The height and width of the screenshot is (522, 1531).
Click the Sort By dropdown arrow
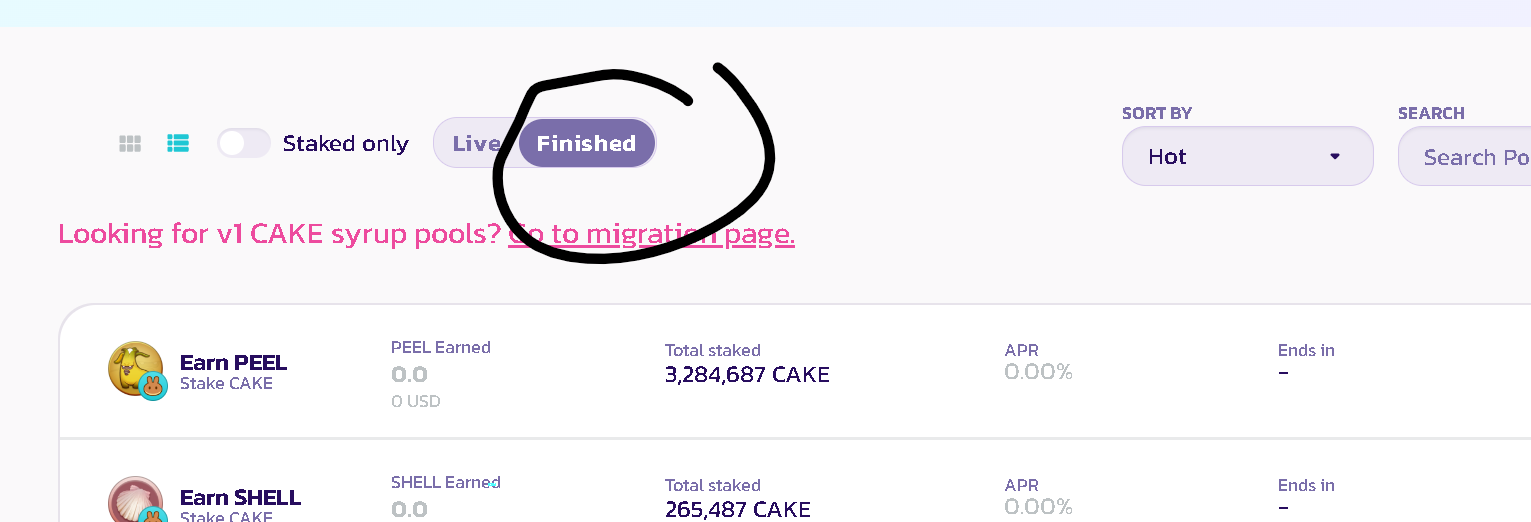click(x=1334, y=157)
